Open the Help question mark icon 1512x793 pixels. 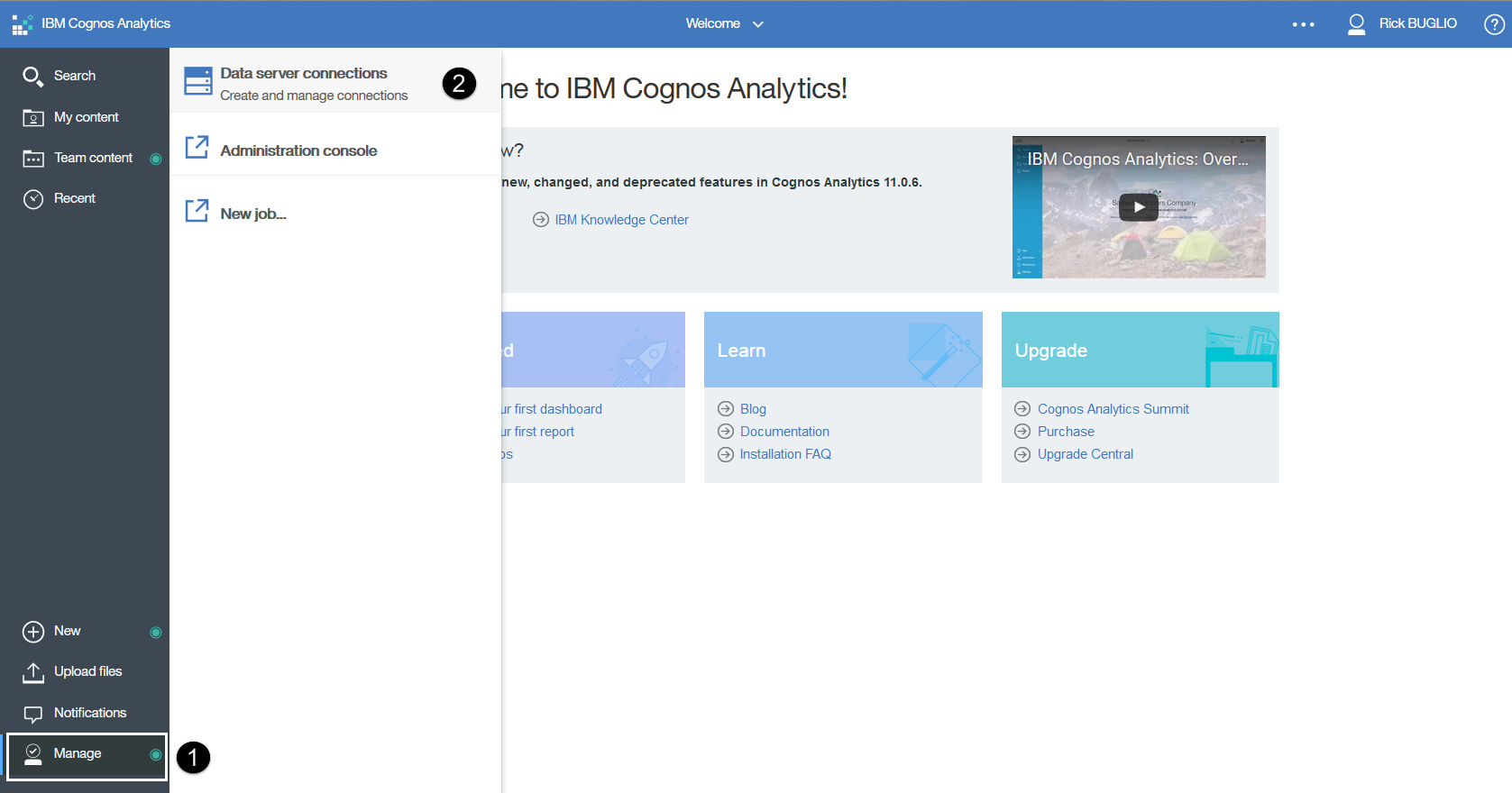1494,24
